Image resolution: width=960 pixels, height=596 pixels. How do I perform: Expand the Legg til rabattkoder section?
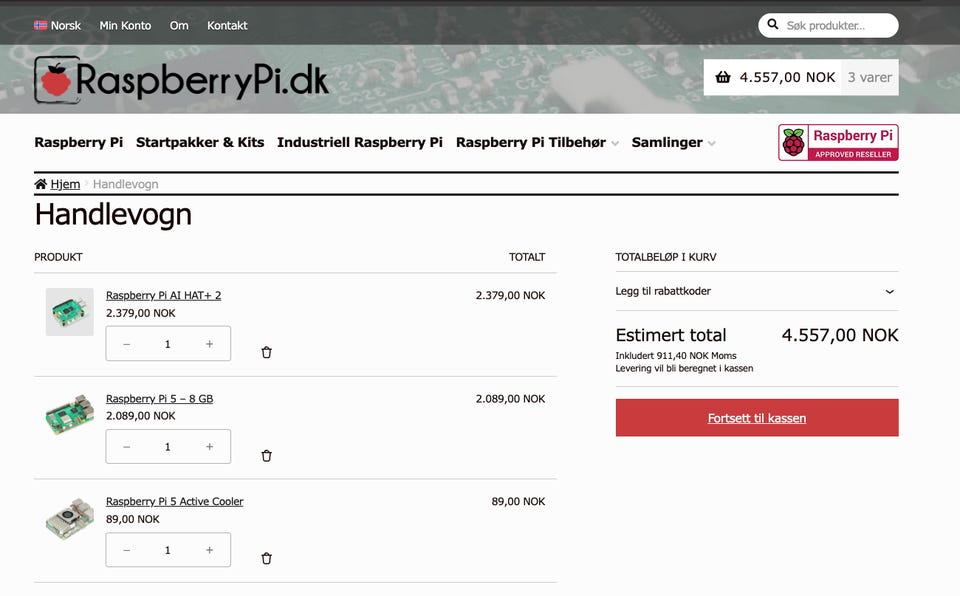tap(757, 291)
